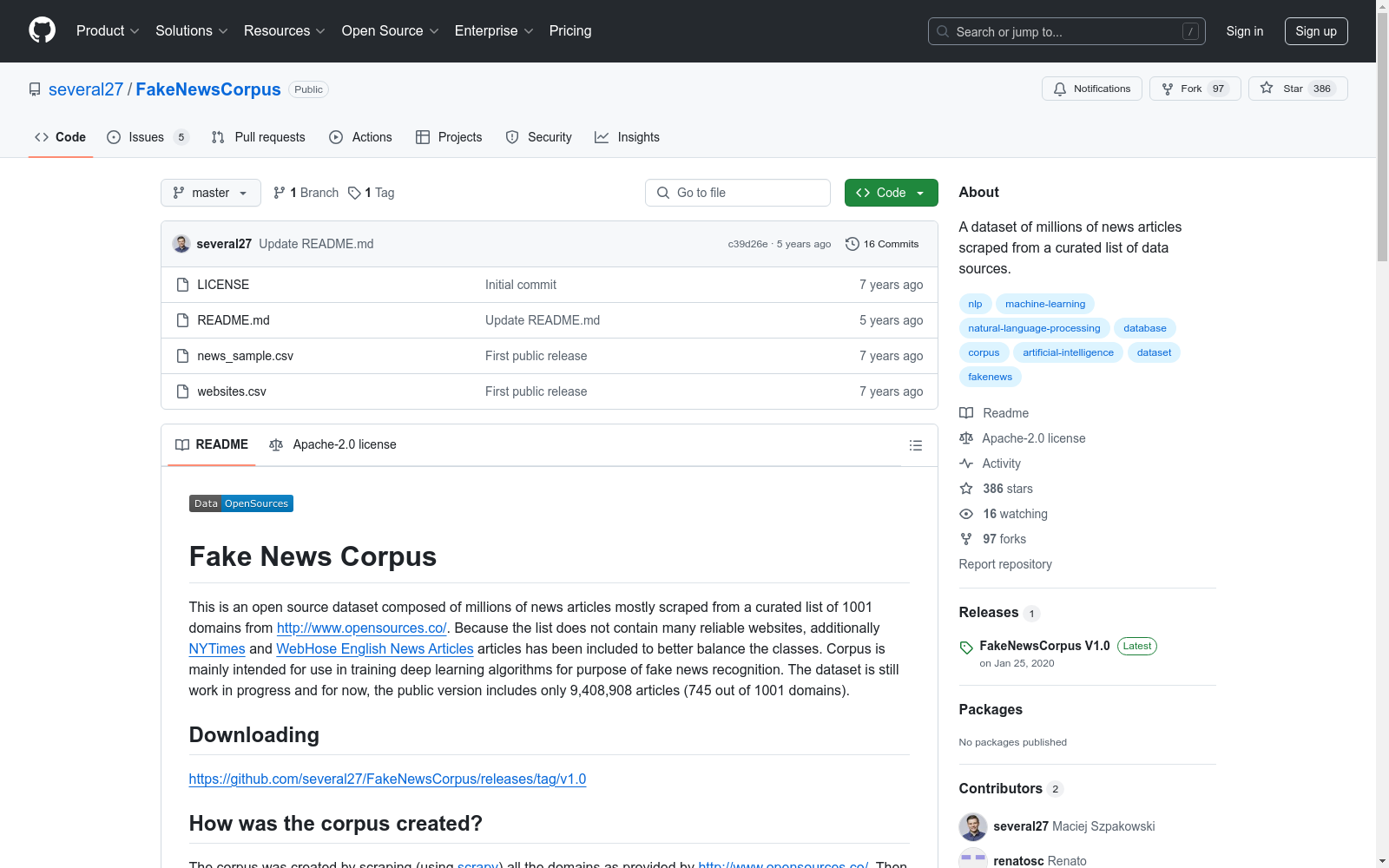Click the tag icon next to 1 Tag
The image size is (1389, 868).
click(x=354, y=193)
